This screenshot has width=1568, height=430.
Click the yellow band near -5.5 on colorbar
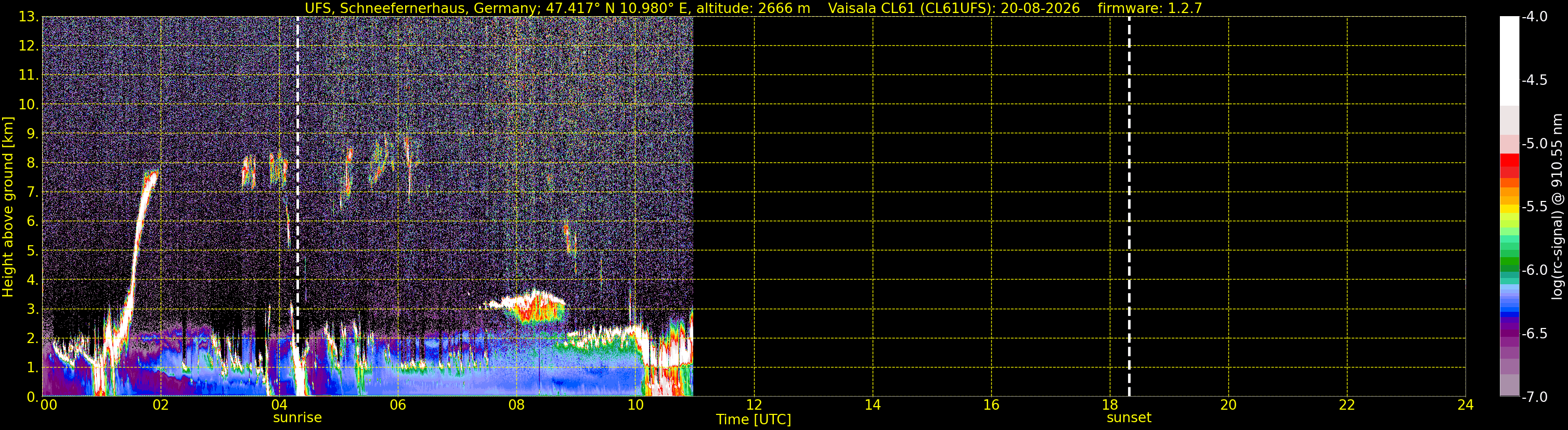point(1510,209)
